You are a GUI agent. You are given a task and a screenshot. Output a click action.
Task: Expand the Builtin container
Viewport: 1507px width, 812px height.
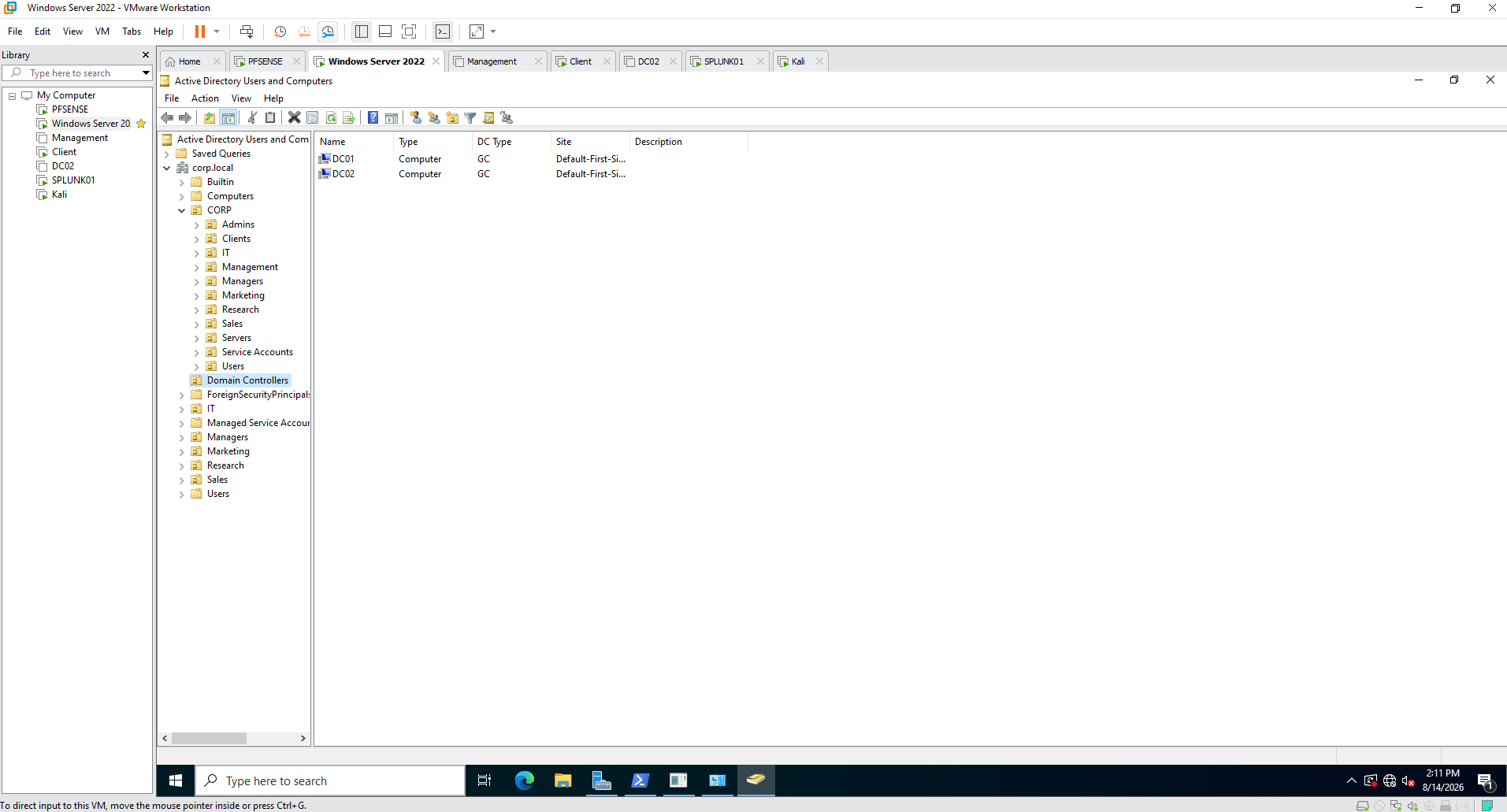pyautogui.click(x=182, y=182)
